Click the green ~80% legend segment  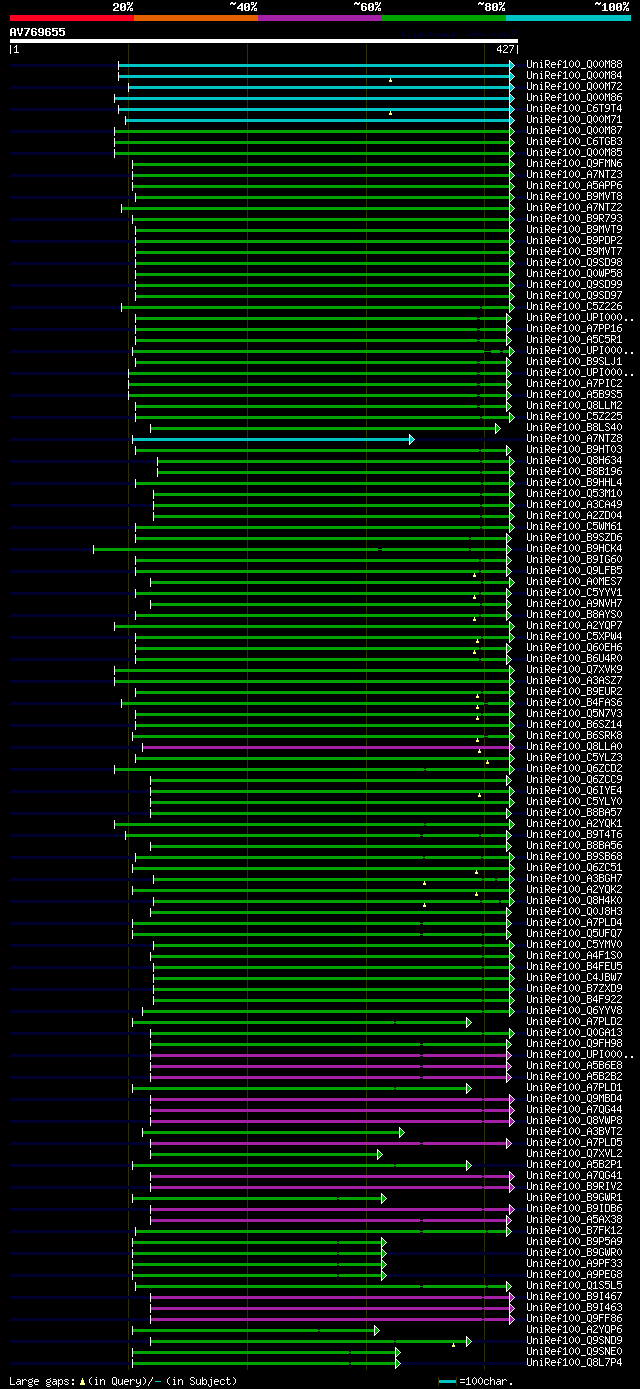[444, 18]
